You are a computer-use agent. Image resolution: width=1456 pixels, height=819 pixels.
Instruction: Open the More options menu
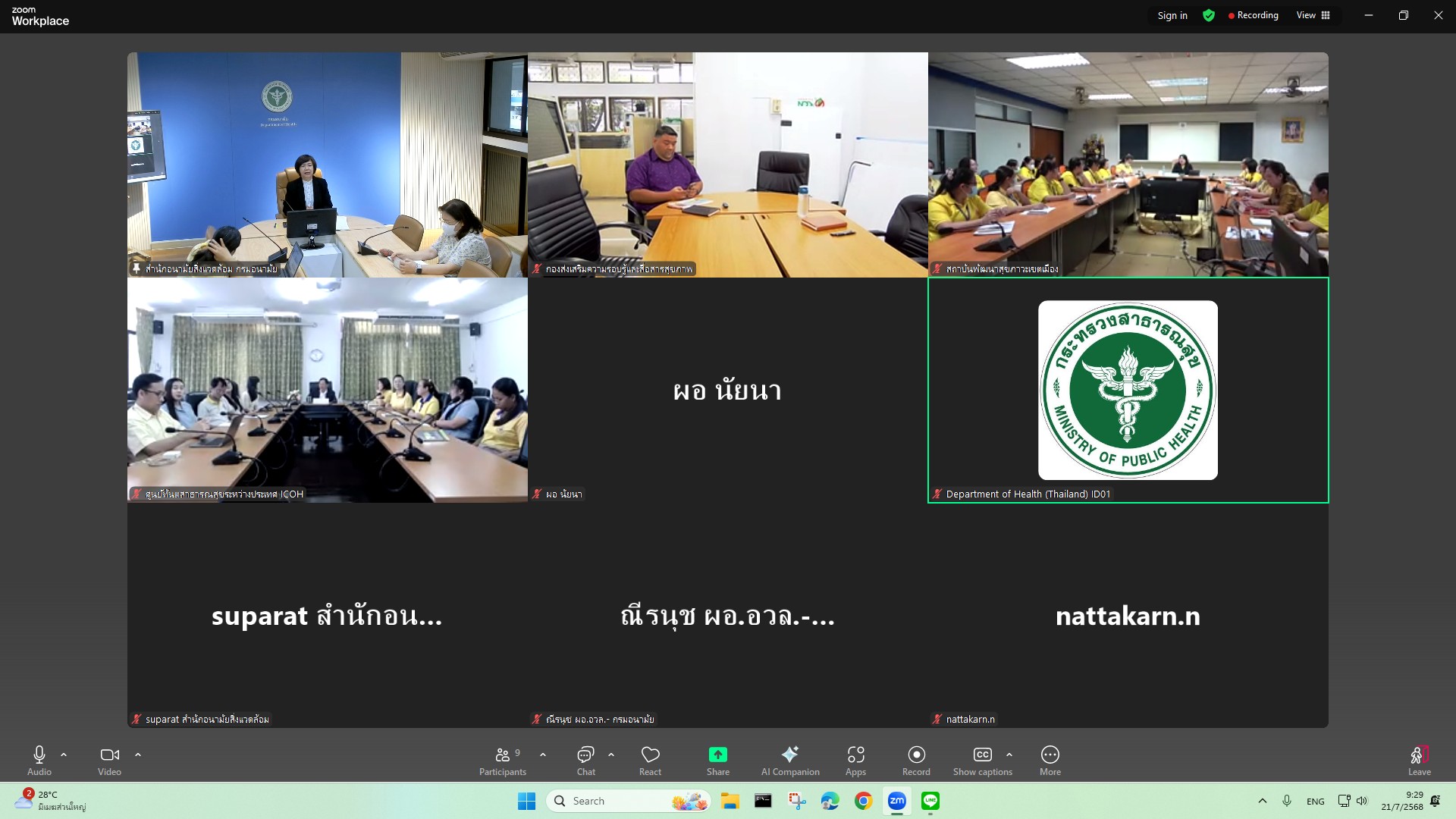pos(1050,761)
